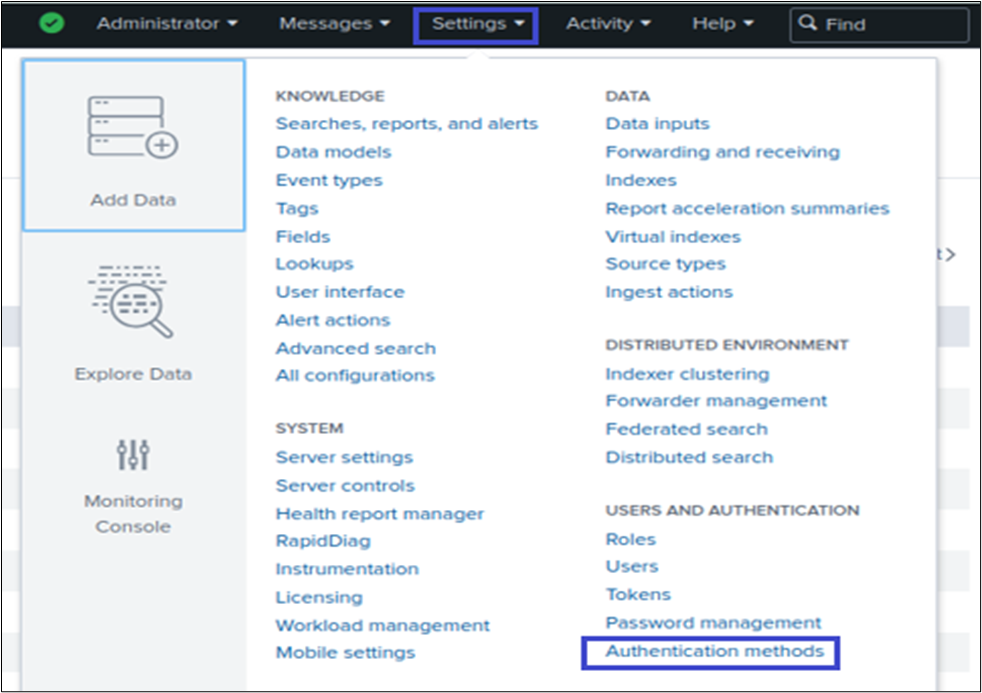The height and width of the screenshot is (693, 982).
Task: Type in the Find search field
Action: [x=890, y=24]
